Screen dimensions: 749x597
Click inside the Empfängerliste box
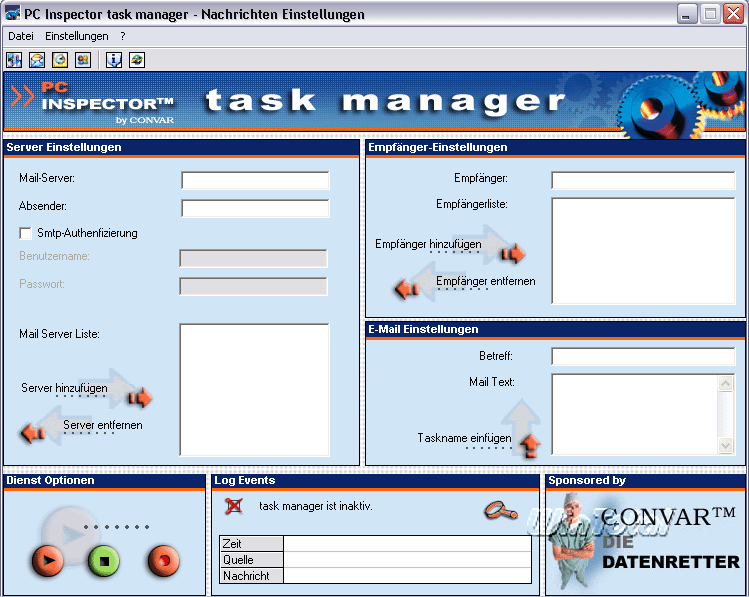[x=643, y=251]
